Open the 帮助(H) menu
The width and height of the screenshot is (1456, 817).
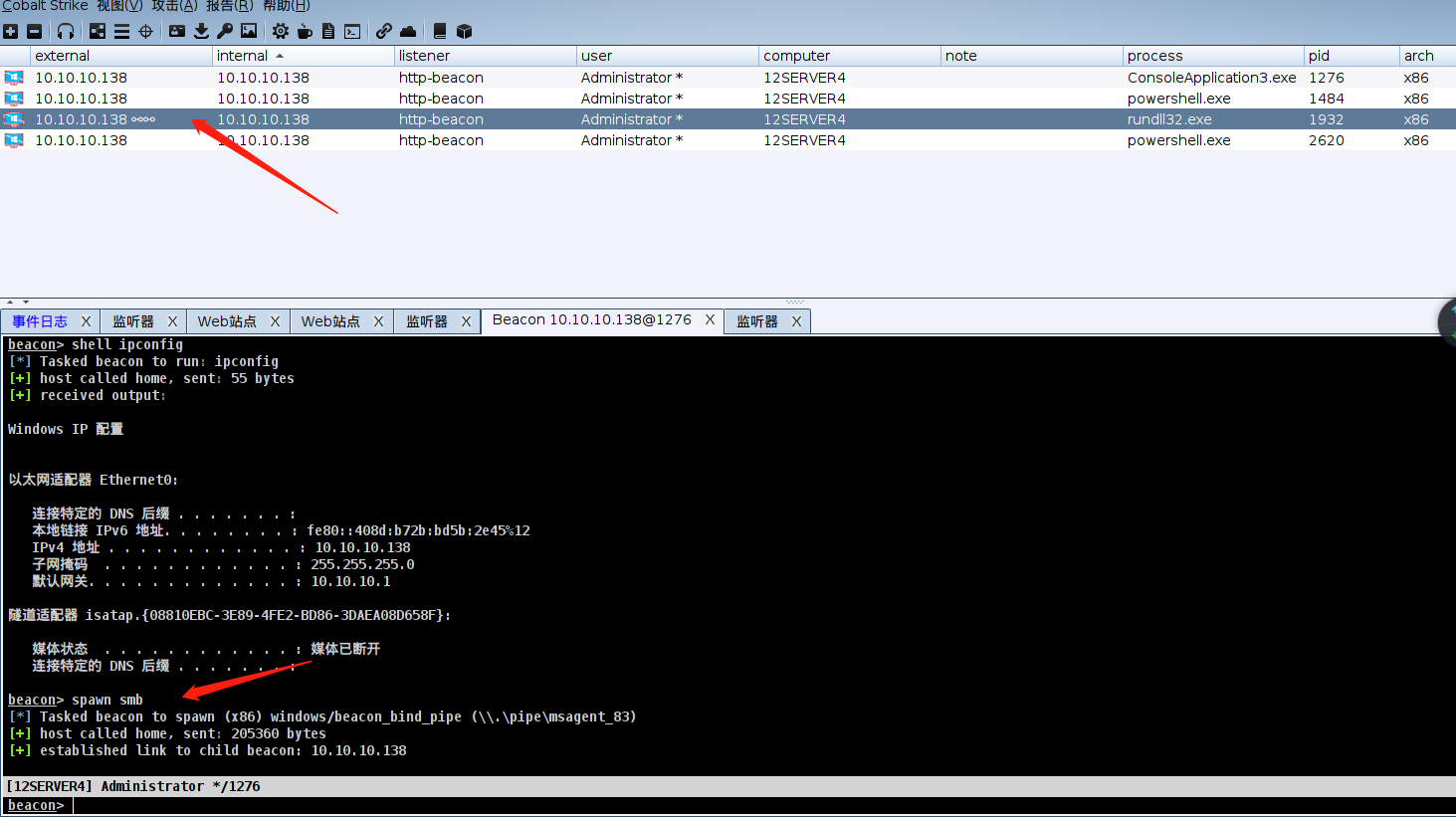click(x=287, y=6)
